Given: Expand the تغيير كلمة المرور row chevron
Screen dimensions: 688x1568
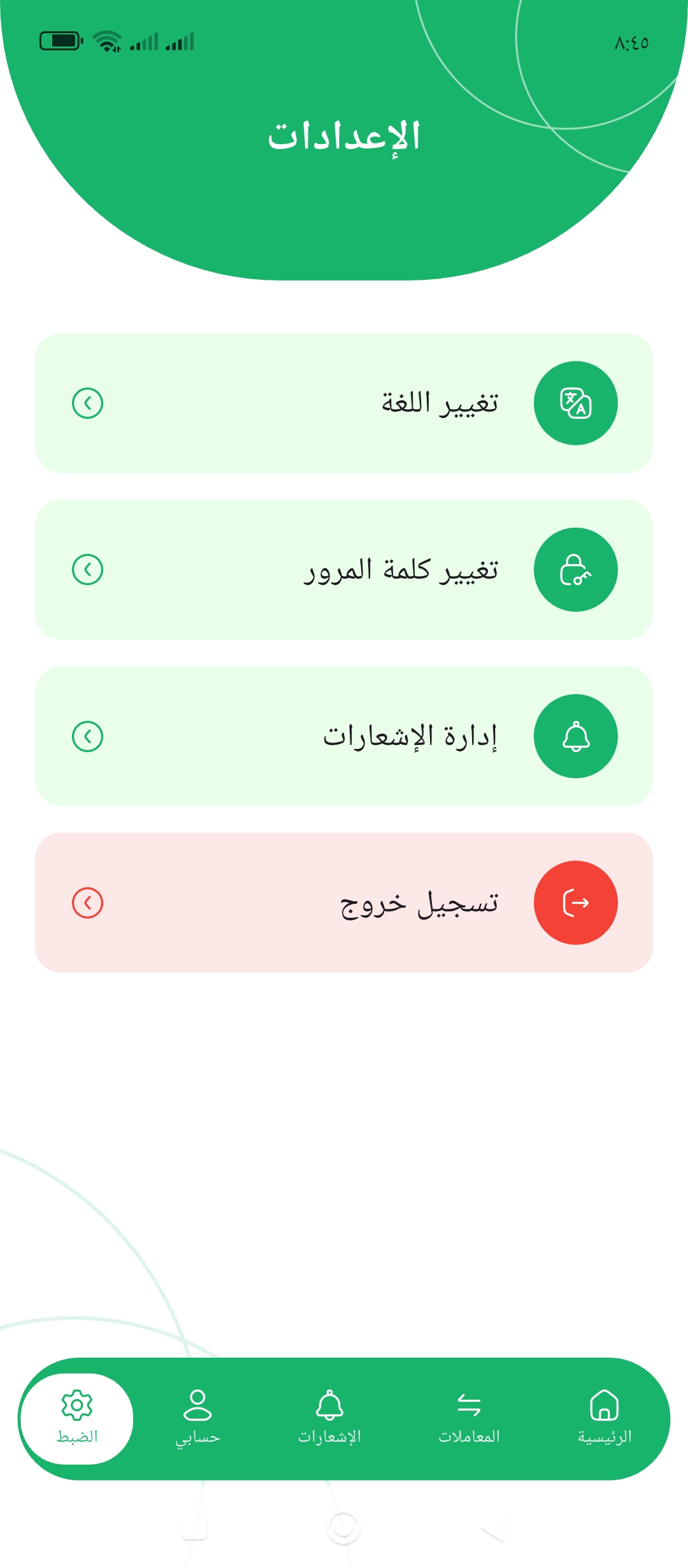Looking at the screenshot, I should click(88, 569).
